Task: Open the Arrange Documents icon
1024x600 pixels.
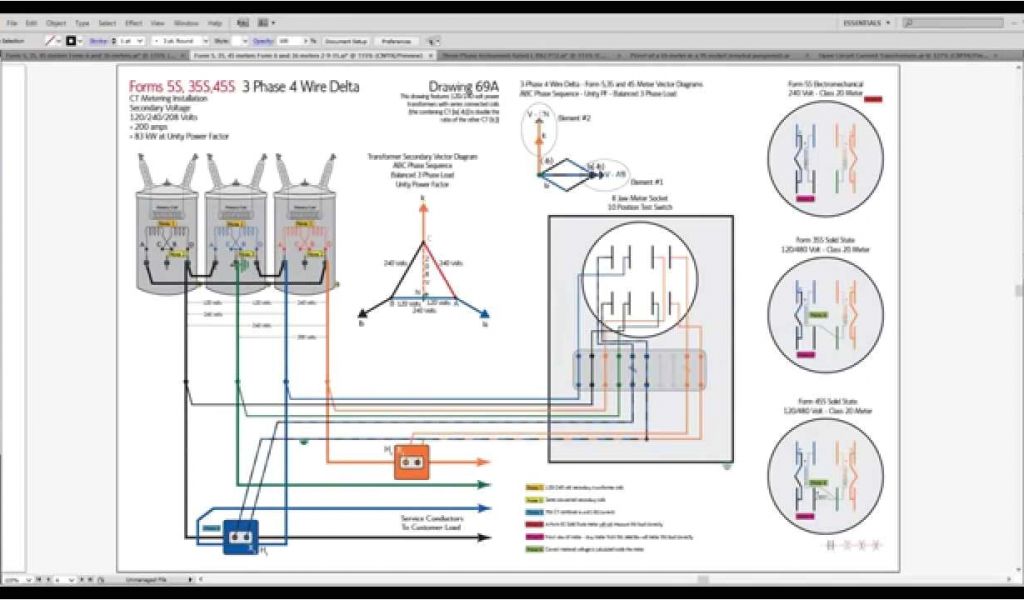Action: click(265, 22)
